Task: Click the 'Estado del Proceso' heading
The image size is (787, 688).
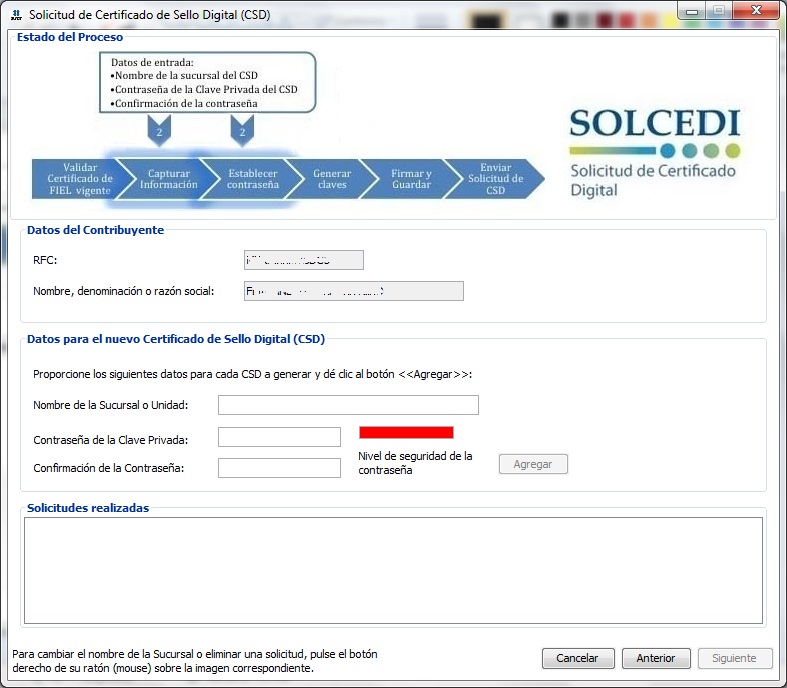Action: pos(70,37)
